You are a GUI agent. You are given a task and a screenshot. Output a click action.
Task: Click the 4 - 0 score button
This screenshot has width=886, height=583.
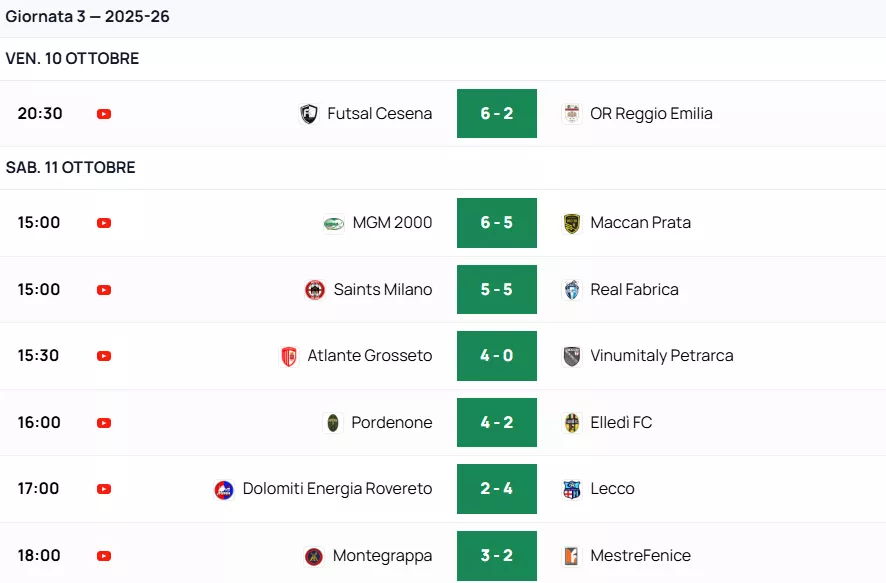(x=497, y=356)
